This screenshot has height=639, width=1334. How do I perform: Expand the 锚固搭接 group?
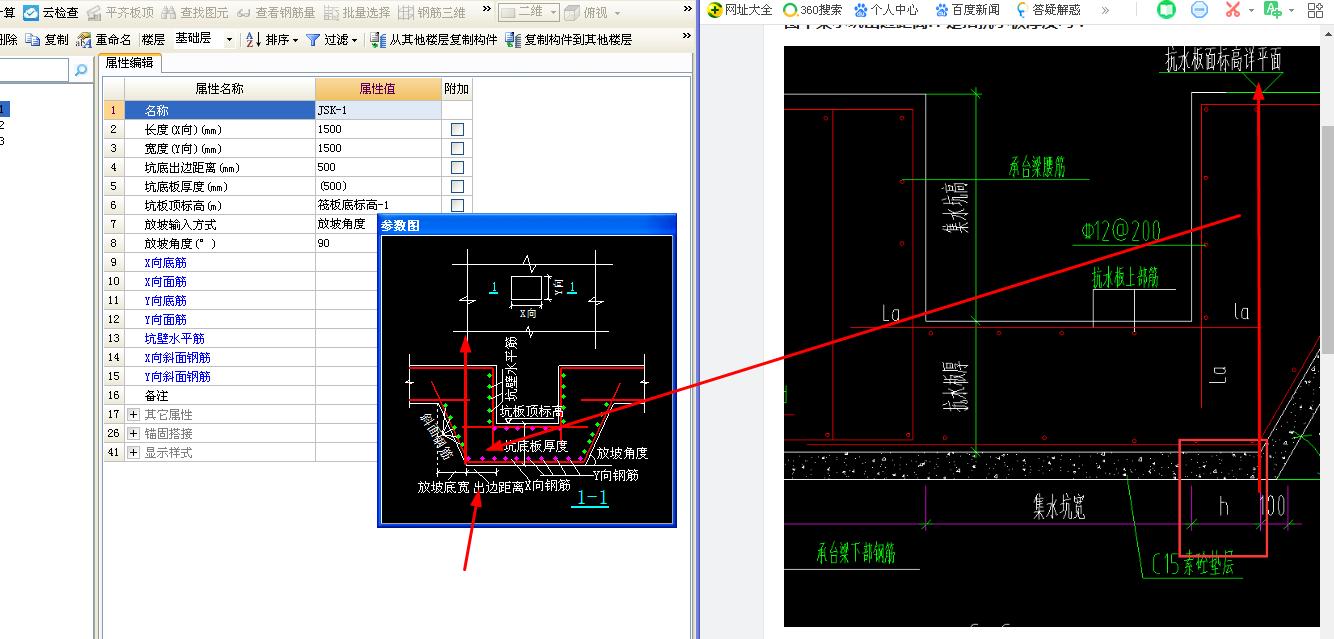pos(134,433)
